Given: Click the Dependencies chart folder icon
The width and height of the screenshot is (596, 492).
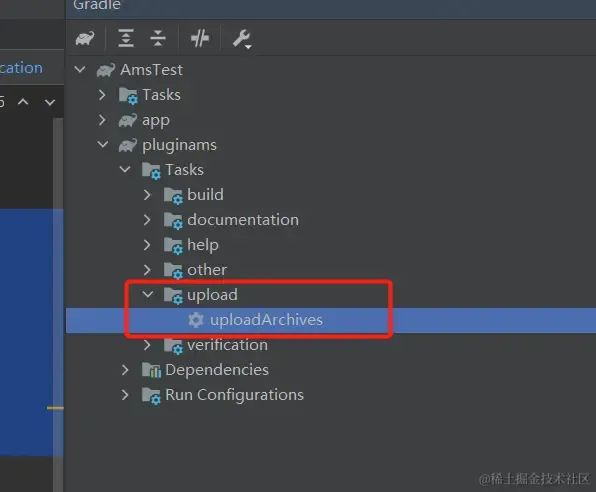Looking at the screenshot, I should (x=151, y=370).
